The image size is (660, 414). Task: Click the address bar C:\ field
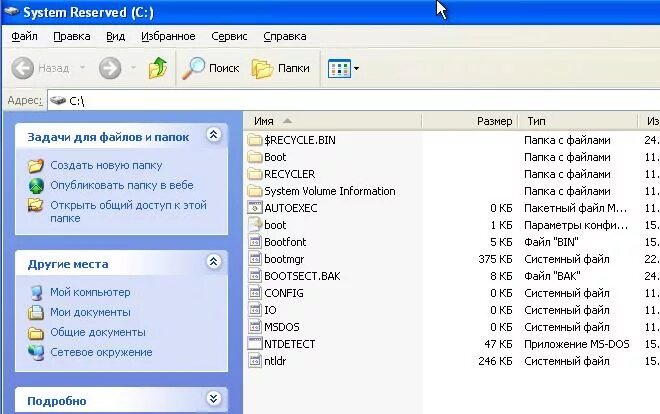click(x=354, y=101)
